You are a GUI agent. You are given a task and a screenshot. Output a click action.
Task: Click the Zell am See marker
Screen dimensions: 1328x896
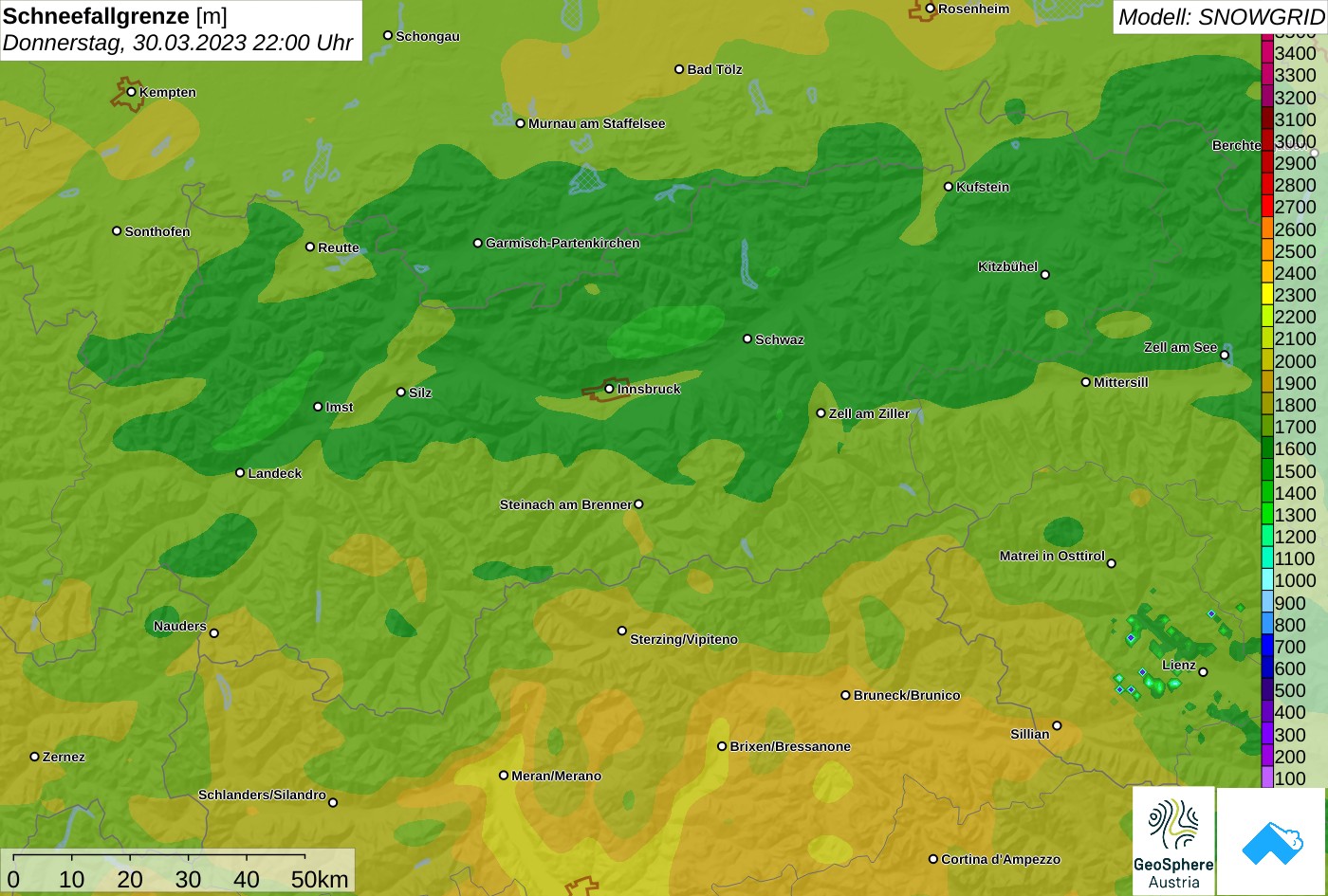coord(1225,356)
